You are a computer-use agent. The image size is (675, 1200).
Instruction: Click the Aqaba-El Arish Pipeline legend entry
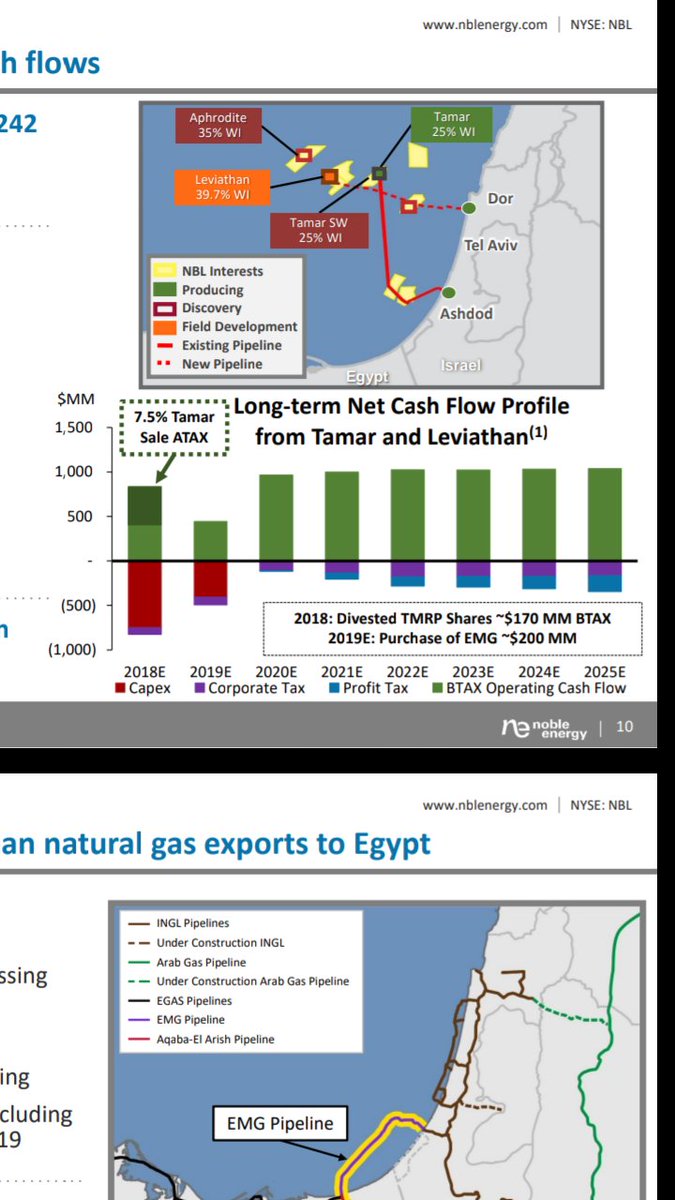(199, 1039)
